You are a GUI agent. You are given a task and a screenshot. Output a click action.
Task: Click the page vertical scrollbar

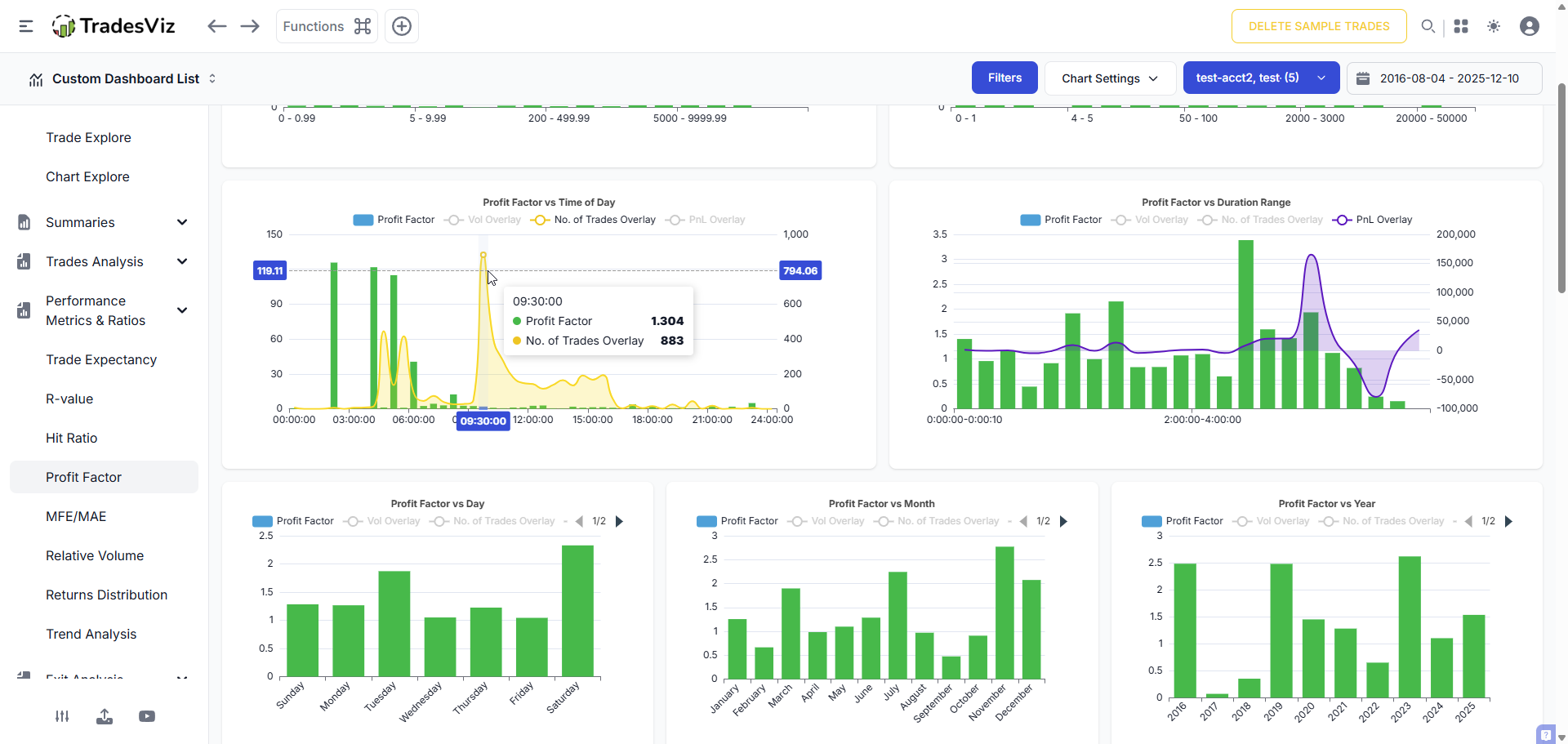click(x=1561, y=188)
